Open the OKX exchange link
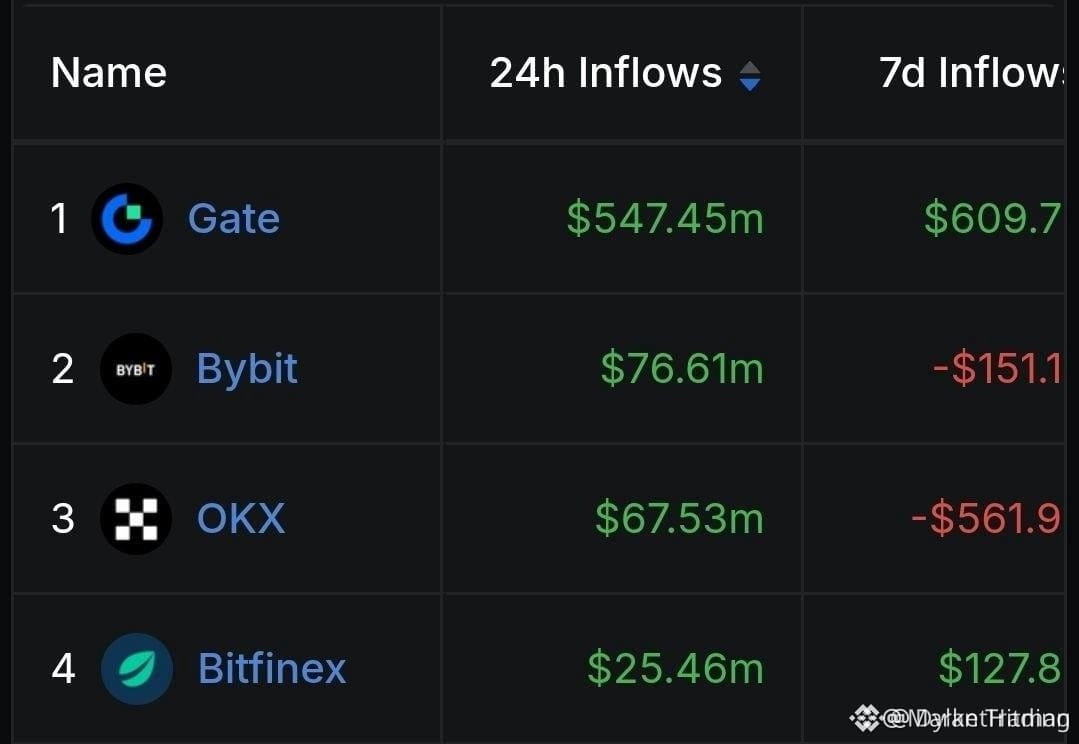Viewport: 1079px width, 744px height. click(241, 518)
